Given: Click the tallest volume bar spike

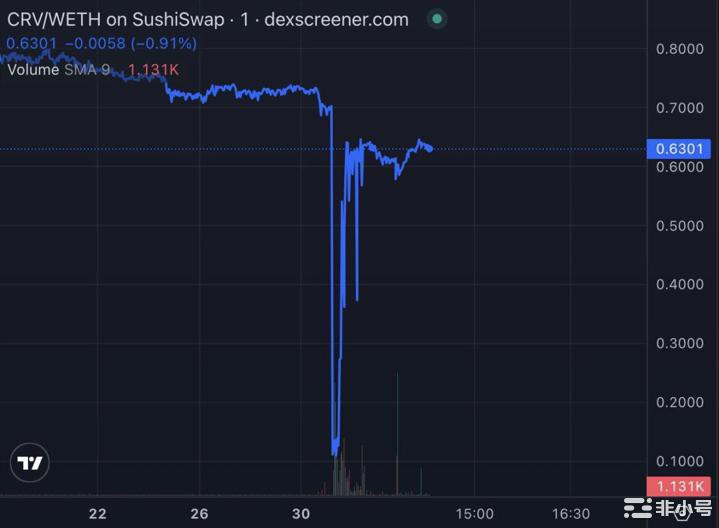Looking at the screenshot, I should point(397,434).
